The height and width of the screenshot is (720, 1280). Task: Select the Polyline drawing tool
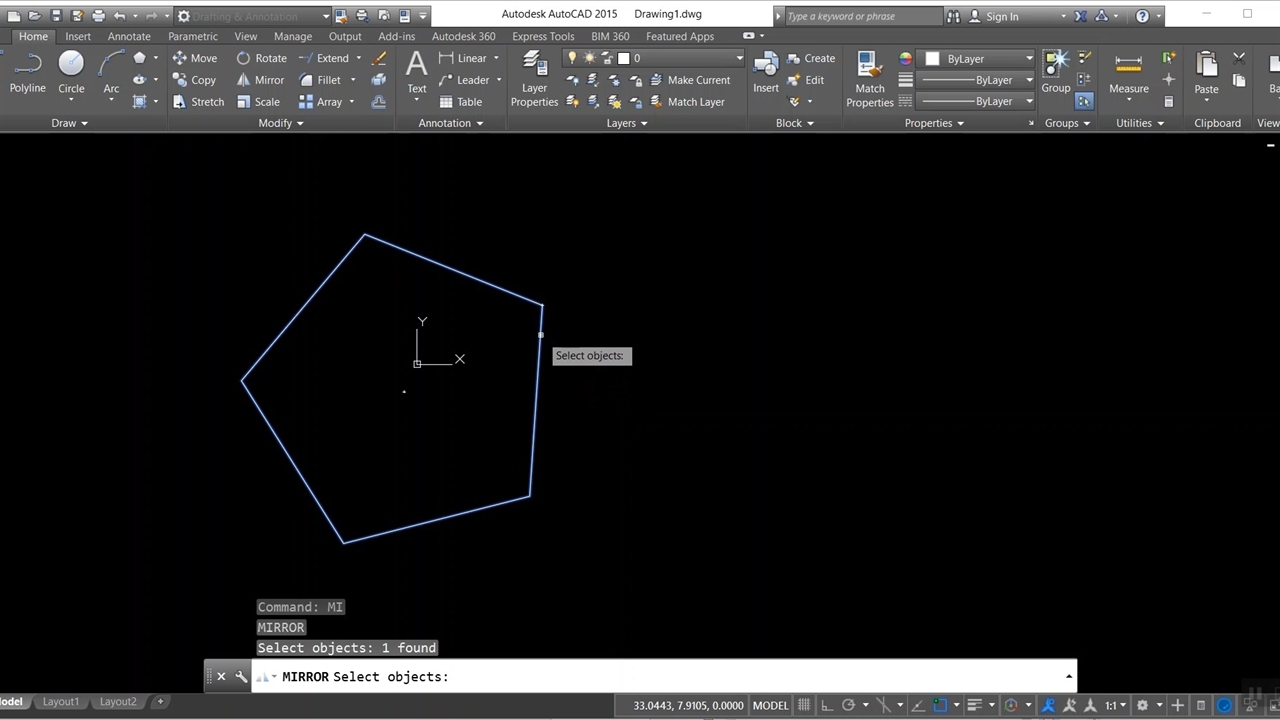(27, 72)
